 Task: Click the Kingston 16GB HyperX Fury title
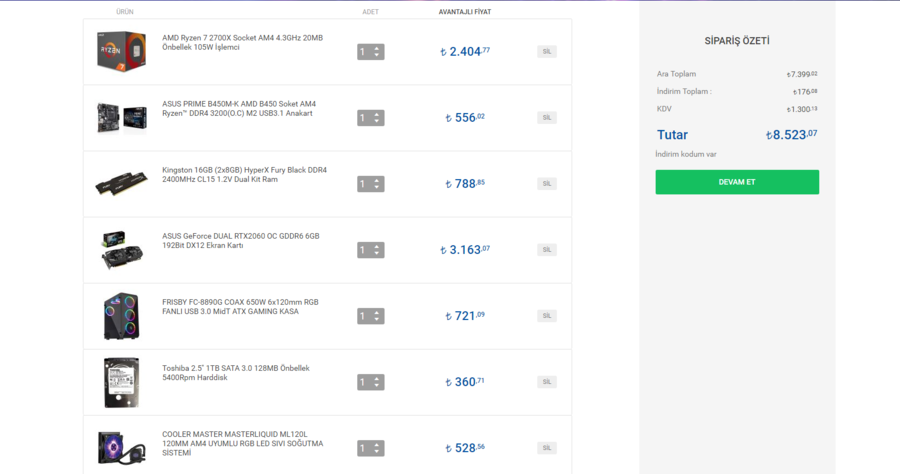tap(244, 174)
